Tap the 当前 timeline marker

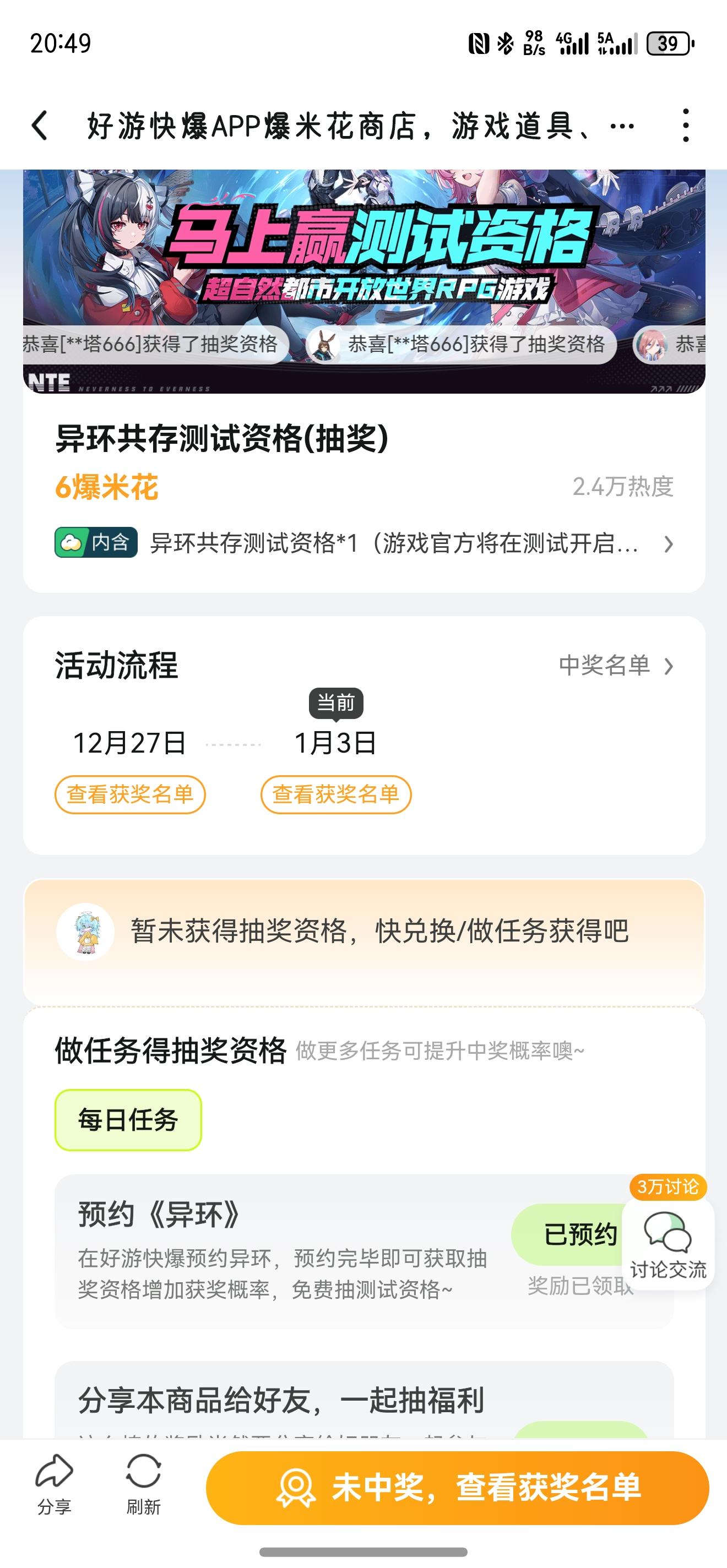pos(336,703)
